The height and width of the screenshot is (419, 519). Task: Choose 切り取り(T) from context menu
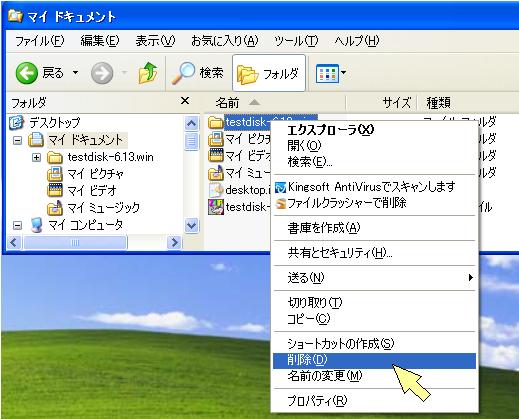tap(374, 303)
